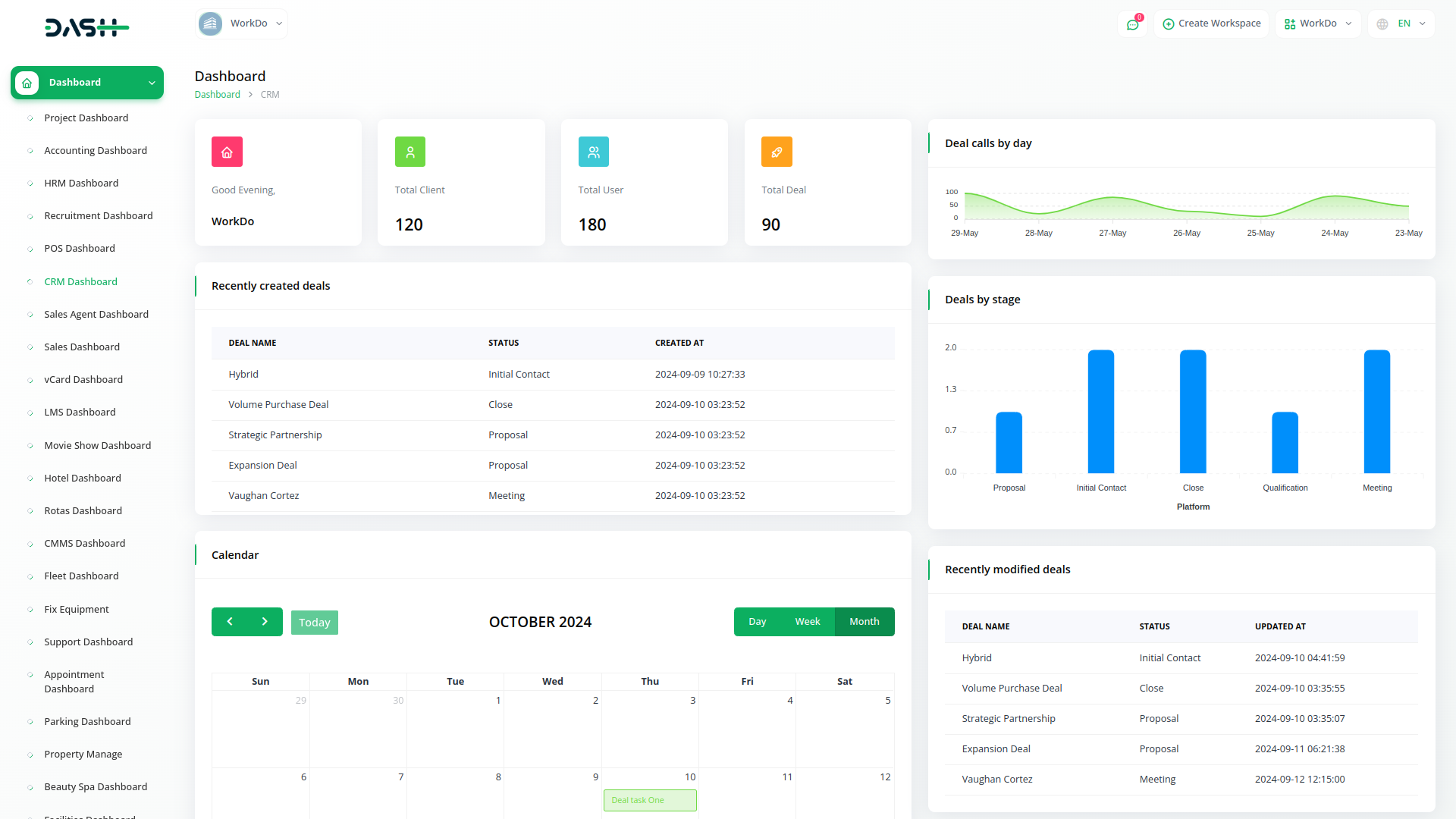Viewport: 1456px width, 819px height.
Task: Open the WorkDo workspace dropdown
Action: (240, 24)
